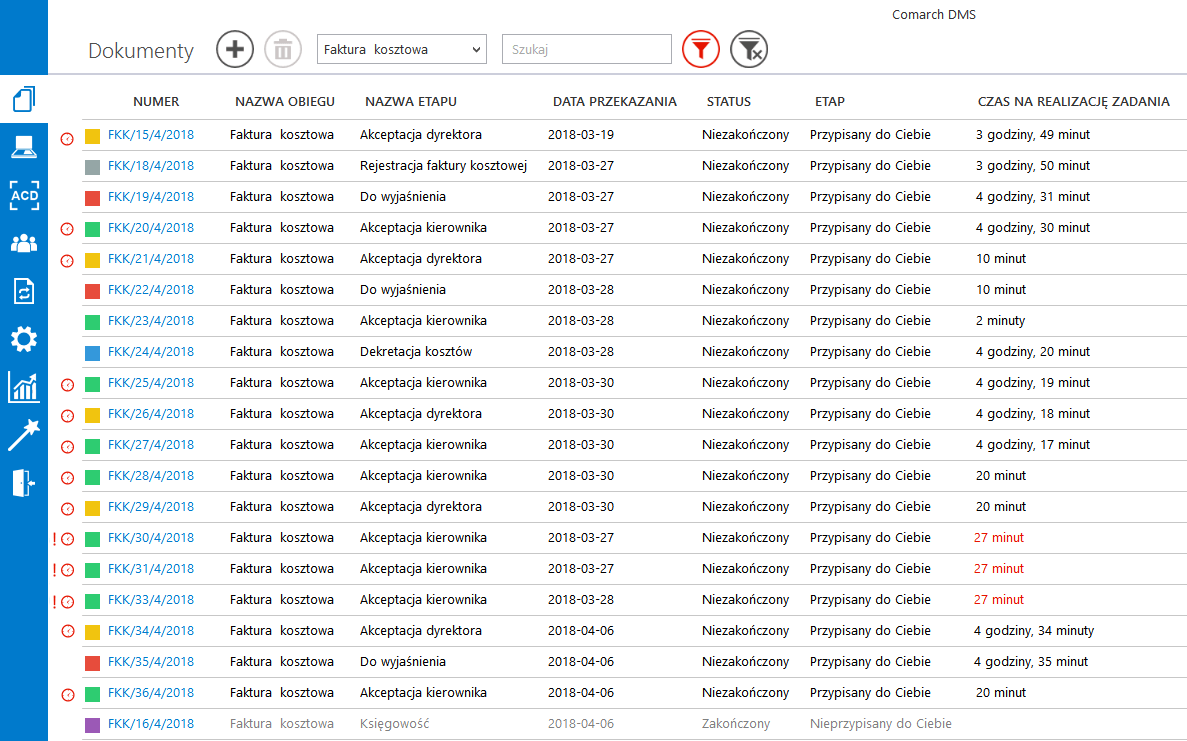This screenshot has width=1187, height=741.
Task: Sort by NAZWA OBIEGU column header
Action: pyautogui.click(x=285, y=101)
